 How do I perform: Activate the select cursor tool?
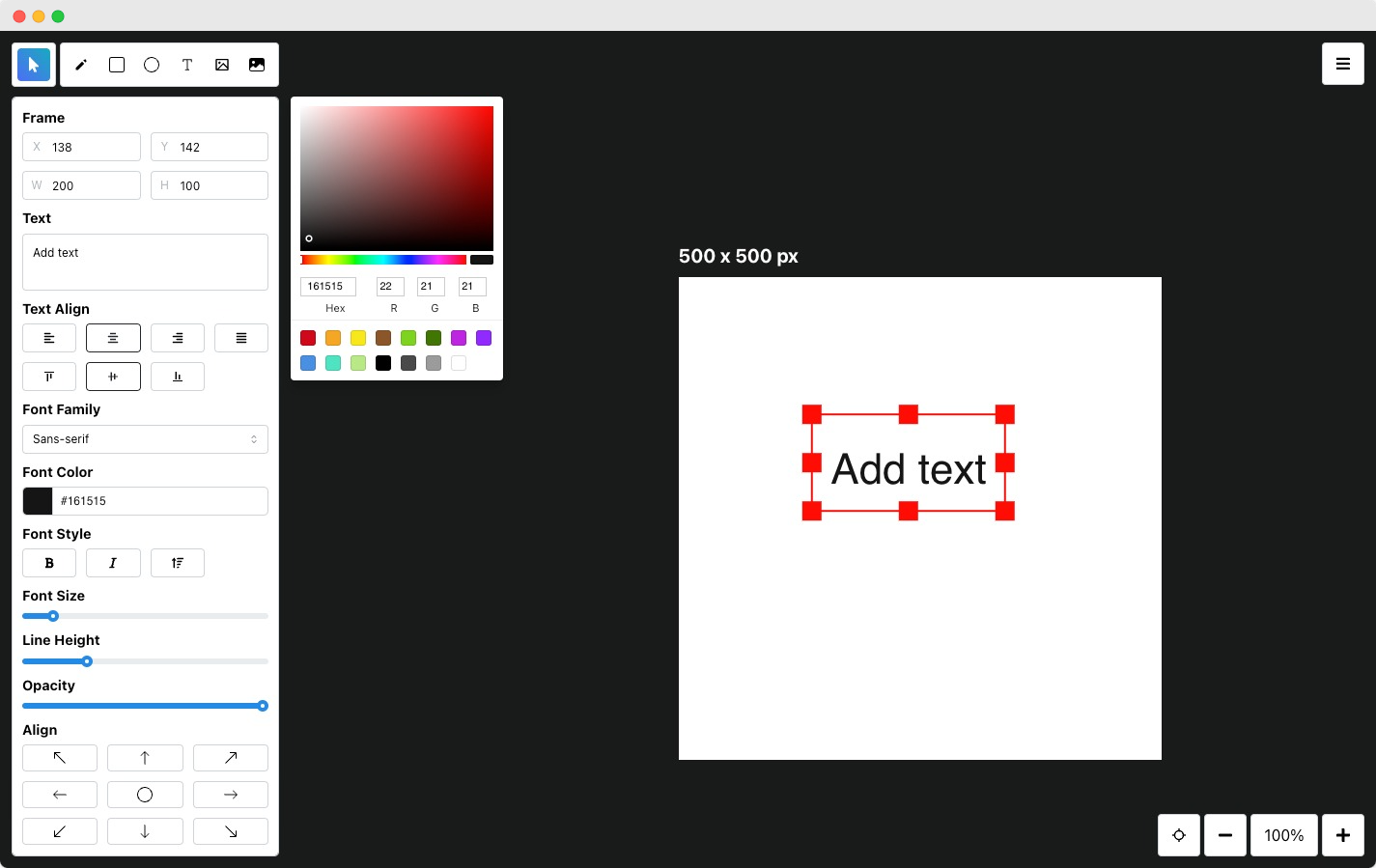(34, 65)
